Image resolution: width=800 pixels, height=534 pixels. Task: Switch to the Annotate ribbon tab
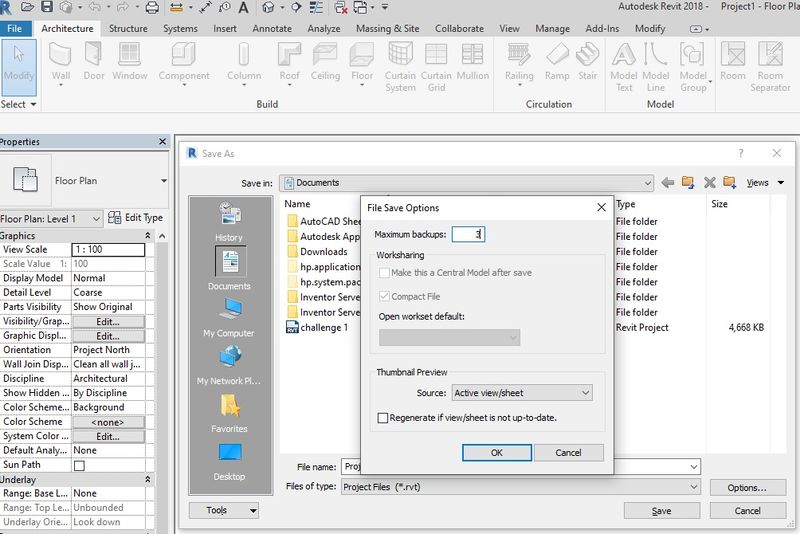(272, 29)
